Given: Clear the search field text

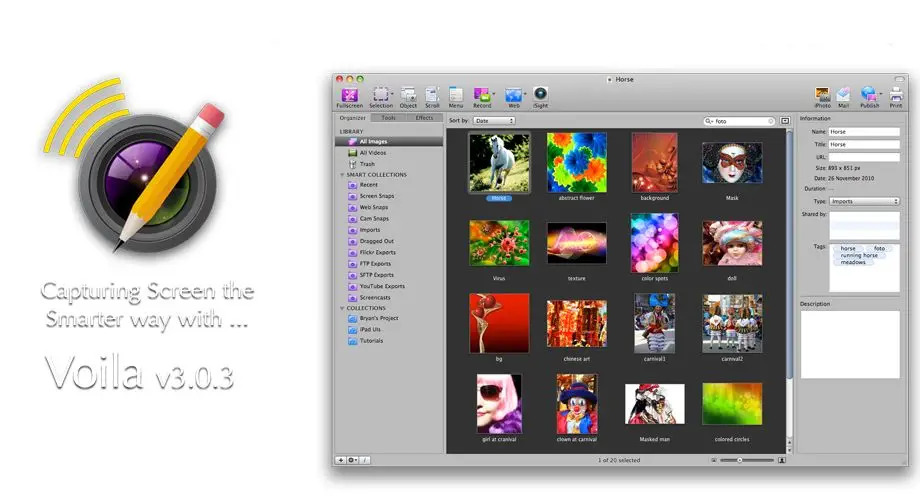Looking at the screenshot, I should pyautogui.click(x=771, y=121).
